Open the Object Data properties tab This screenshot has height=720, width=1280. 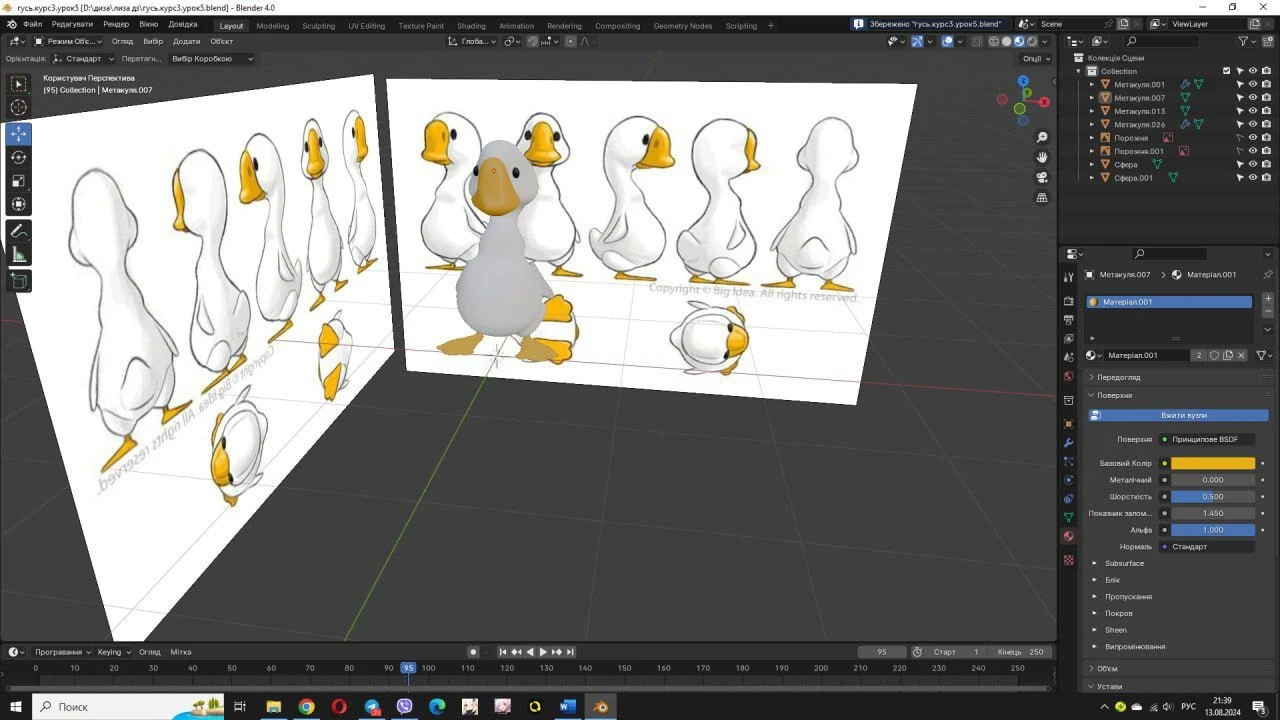point(1069,517)
